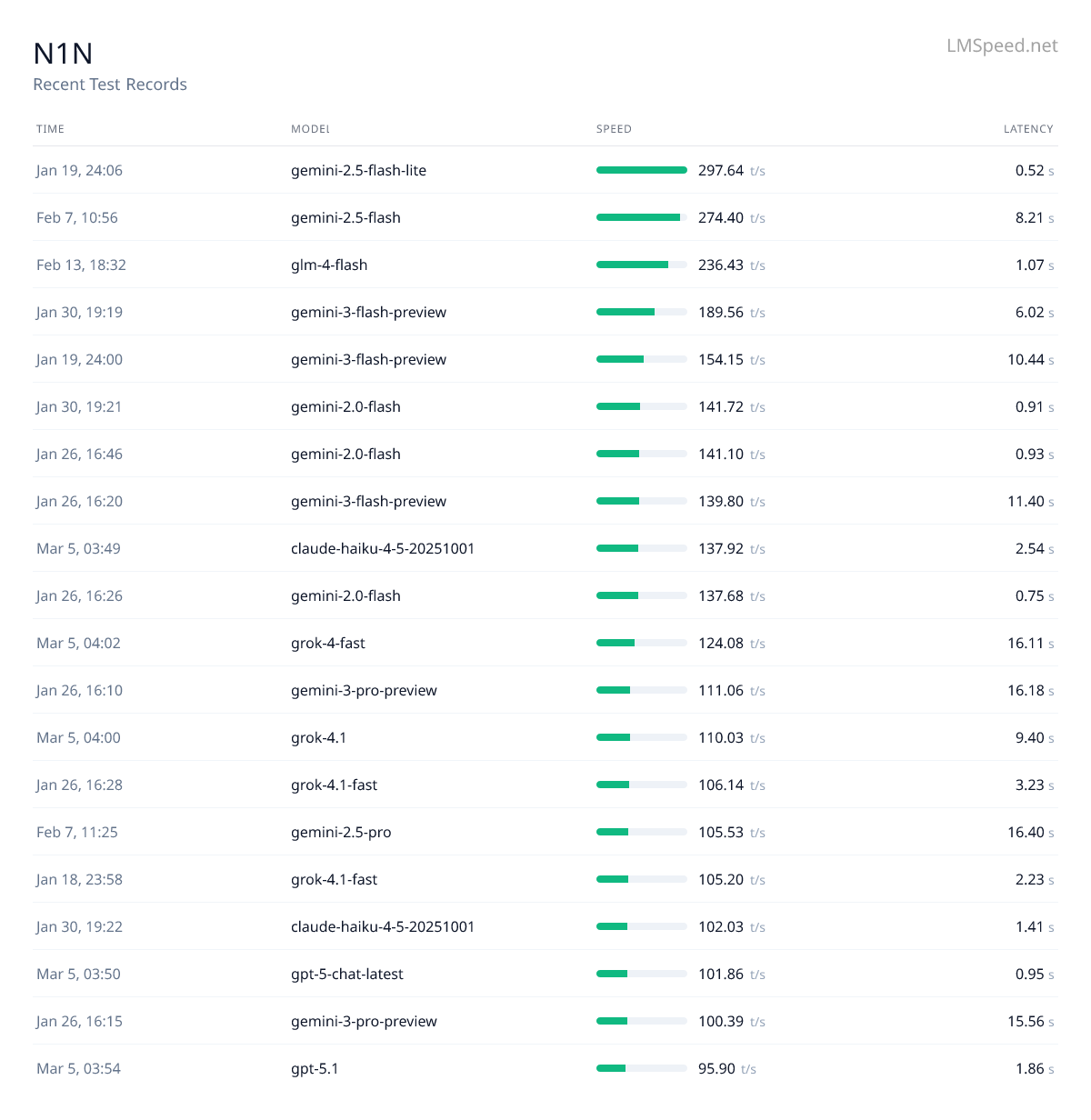Click the 236.43 t/s speed bar

click(x=642, y=265)
